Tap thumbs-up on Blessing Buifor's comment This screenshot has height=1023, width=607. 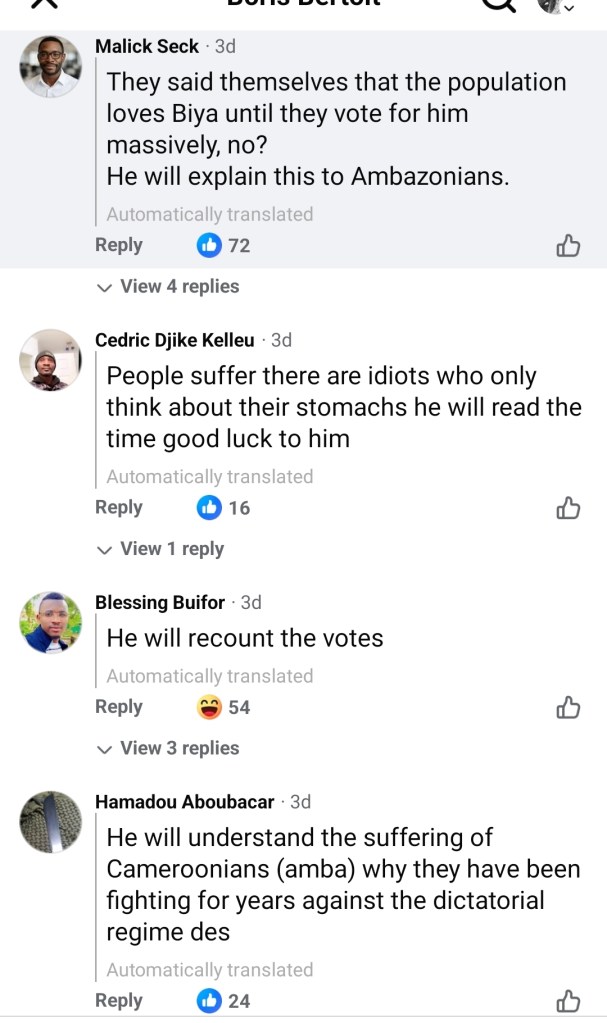[568, 707]
